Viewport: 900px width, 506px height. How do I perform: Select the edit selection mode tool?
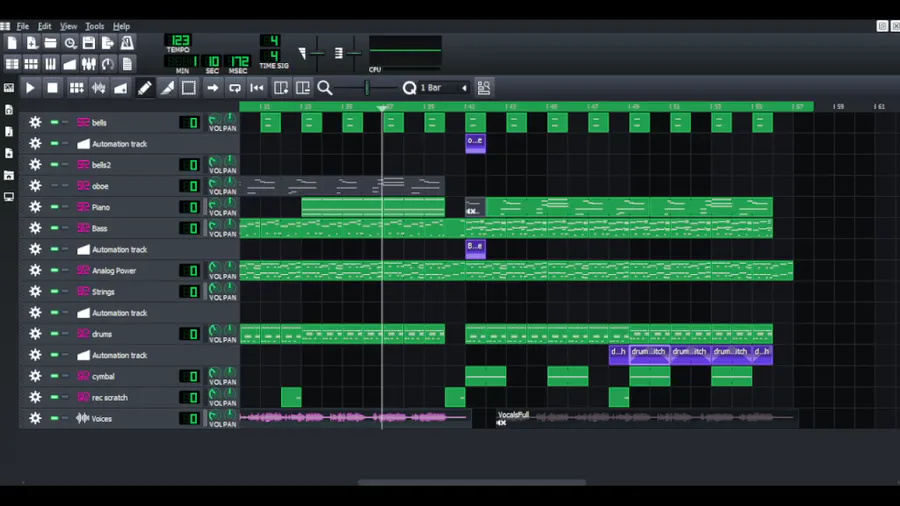pyautogui.click(x=189, y=88)
